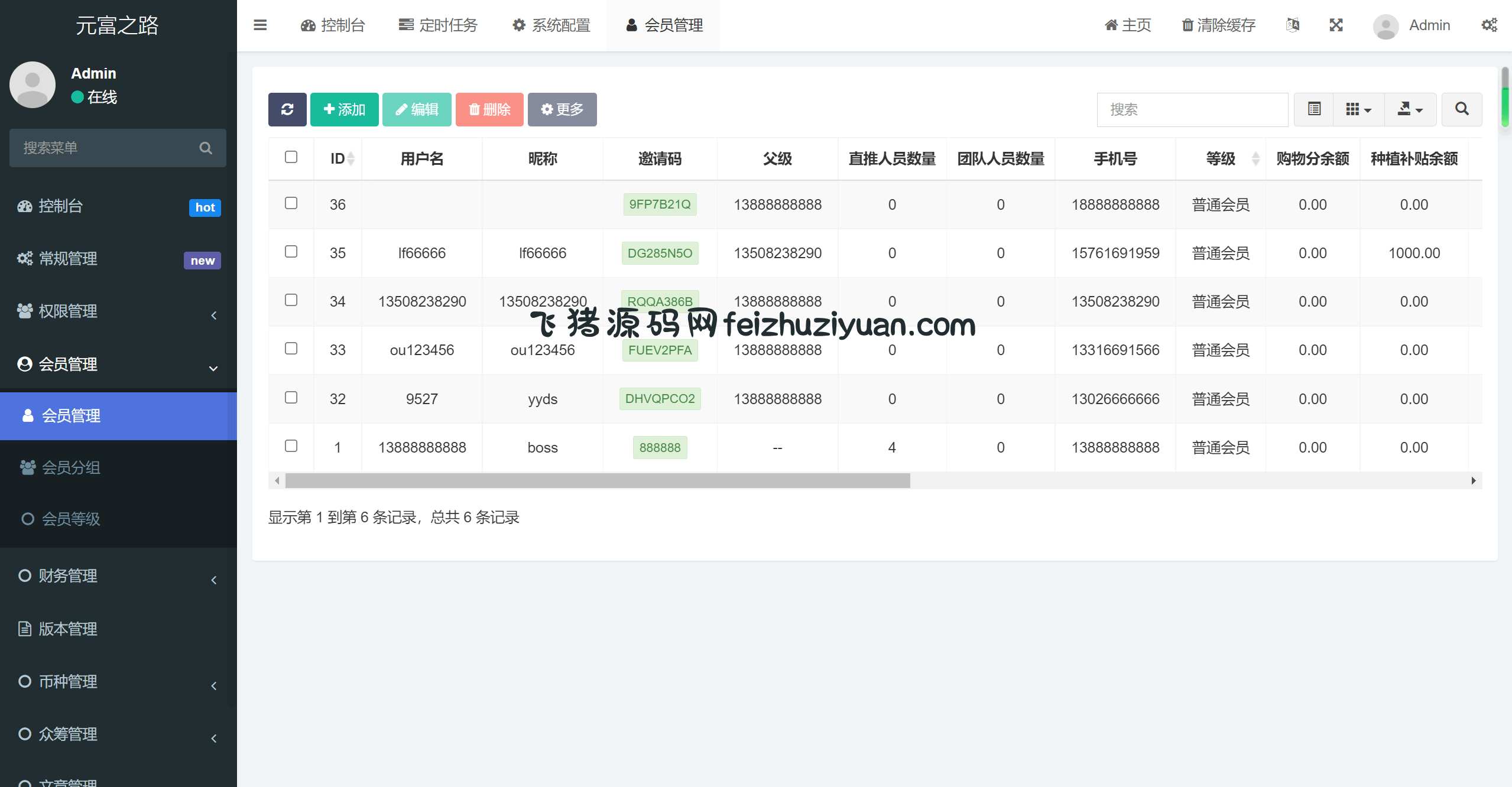This screenshot has height=787, width=1512.
Task: Open the columns visibility dropdown
Action: click(x=1358, y=109)
